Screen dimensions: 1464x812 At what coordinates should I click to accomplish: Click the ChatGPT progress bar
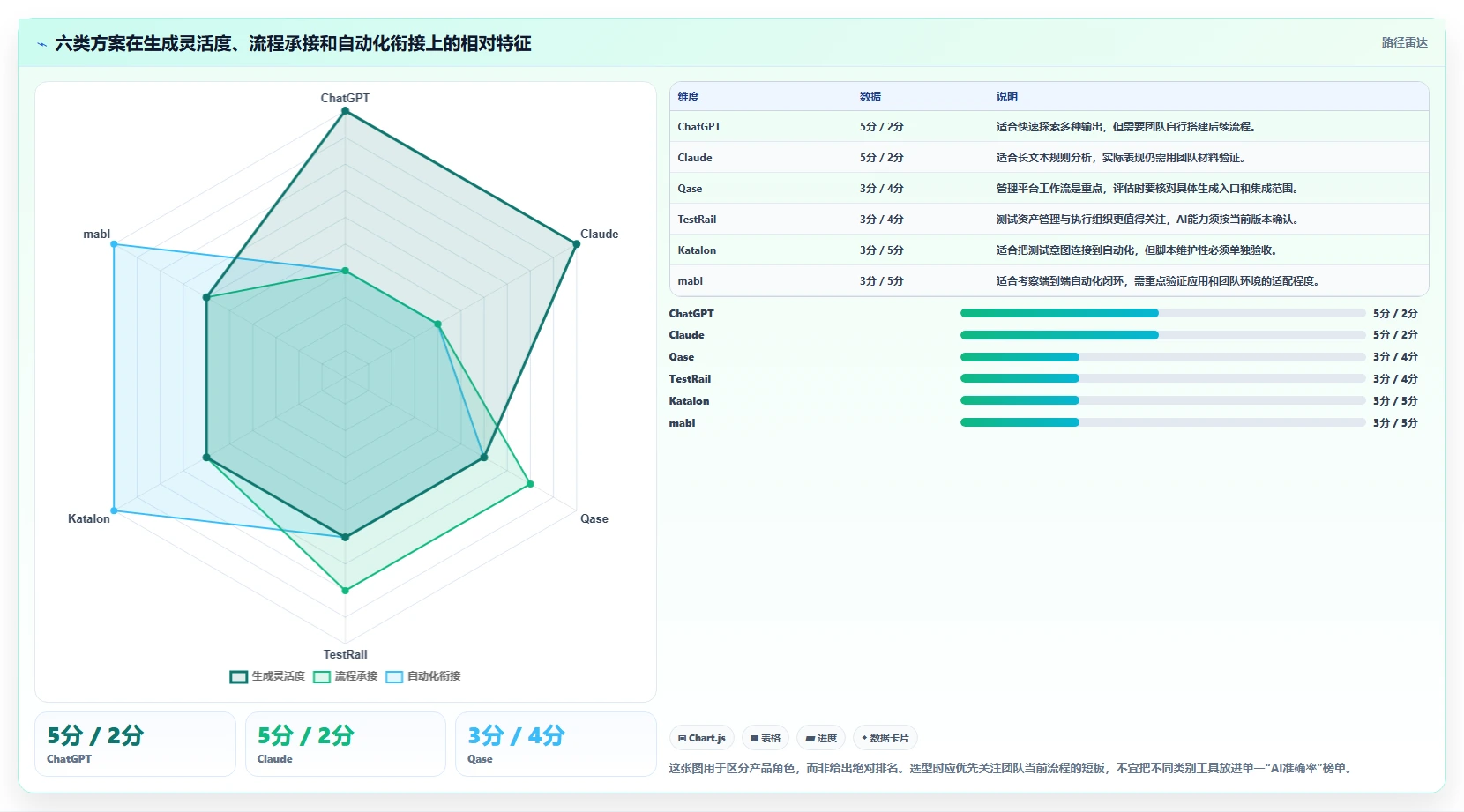(1162, 313)
